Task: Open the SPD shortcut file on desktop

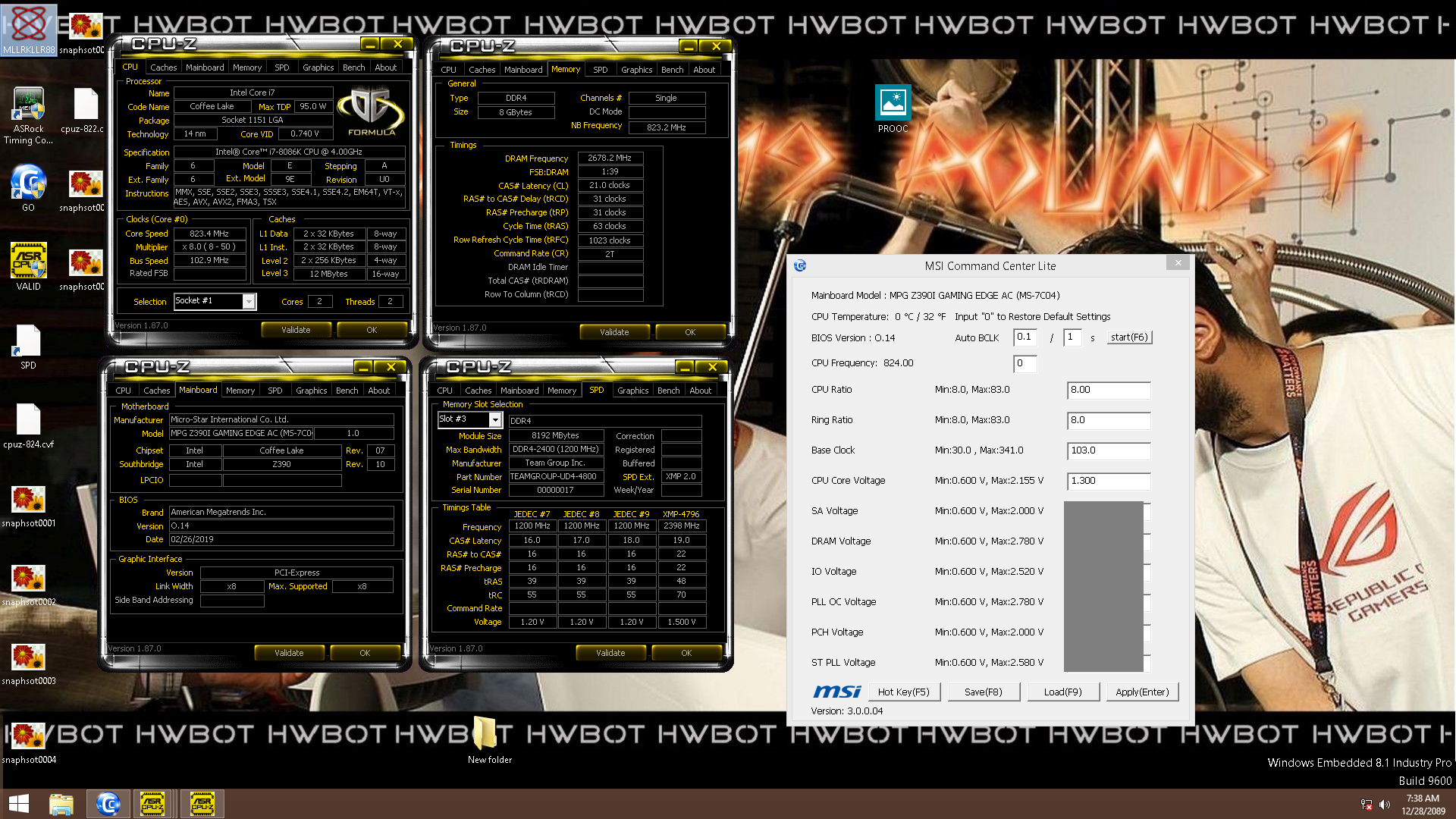Action: [28, 347]
